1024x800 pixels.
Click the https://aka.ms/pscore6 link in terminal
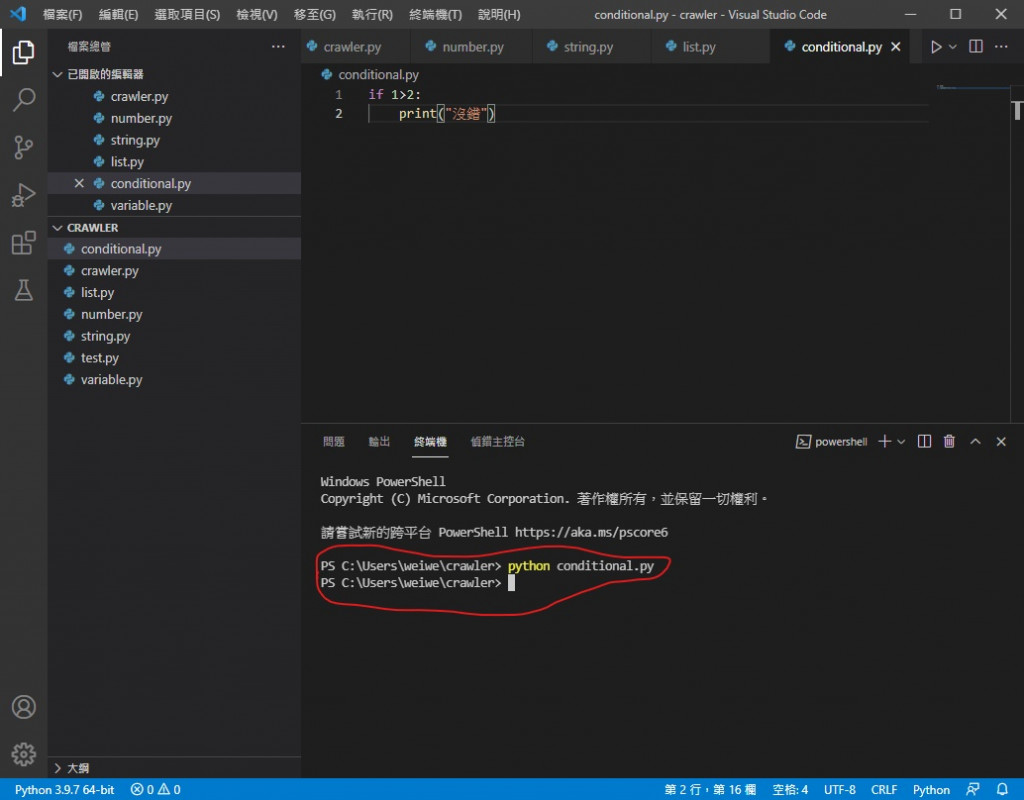pos(591,532)
